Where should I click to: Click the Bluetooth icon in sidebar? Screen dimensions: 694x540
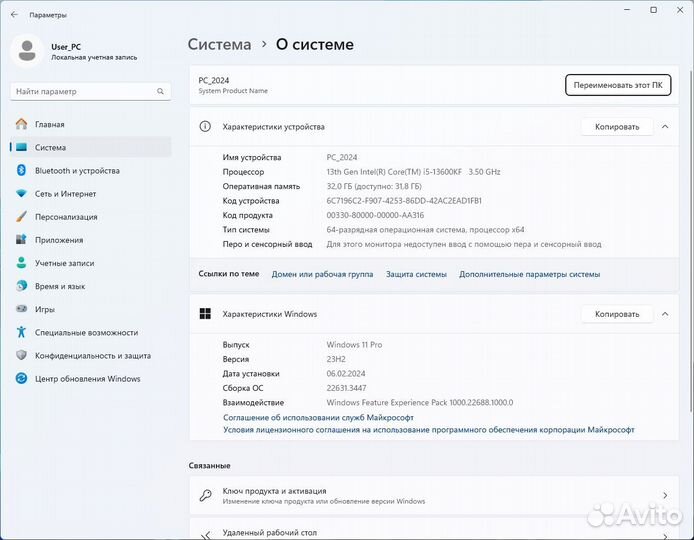click(x=21, y=170)
